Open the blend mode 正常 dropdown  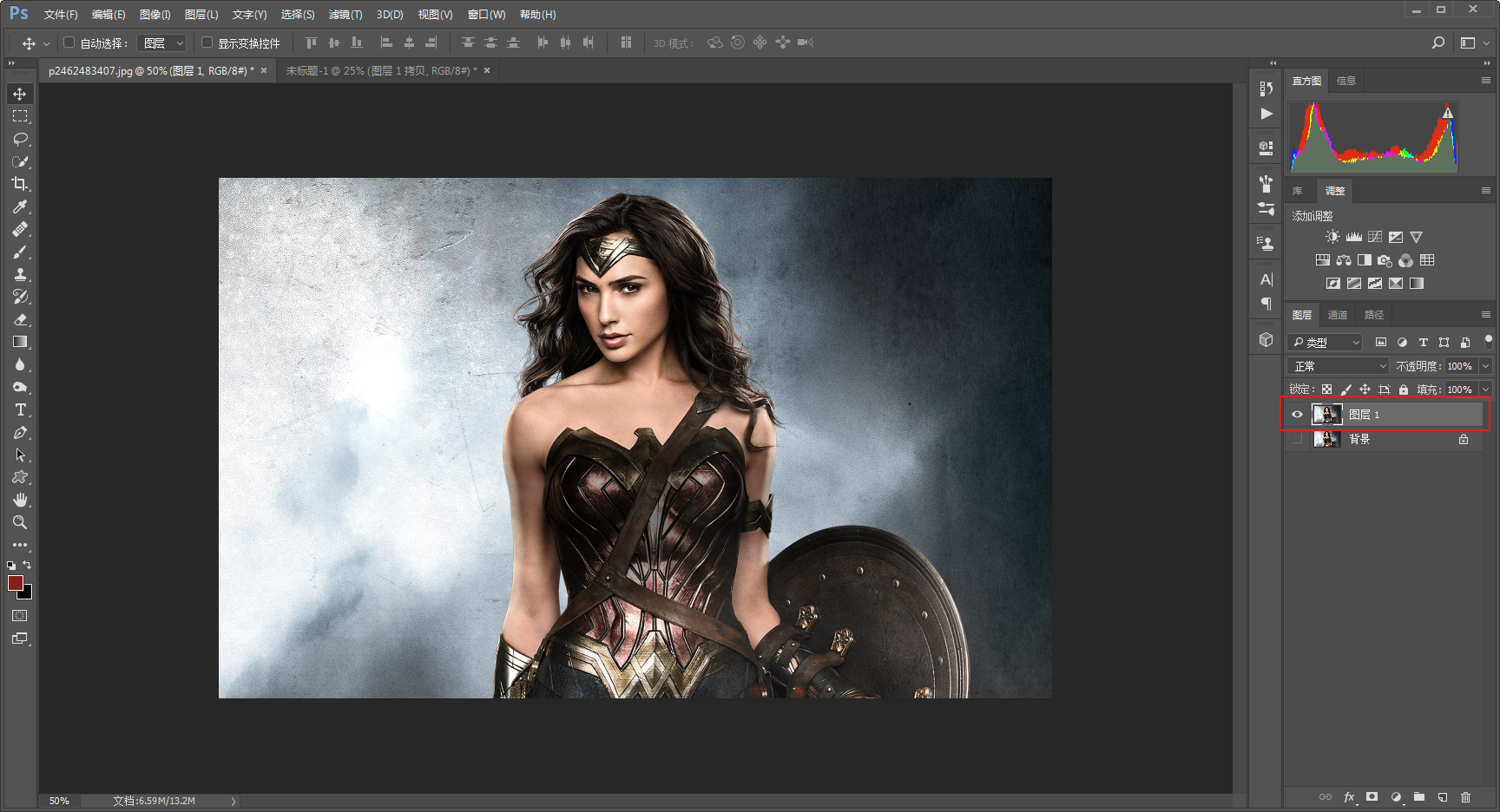1338,366
